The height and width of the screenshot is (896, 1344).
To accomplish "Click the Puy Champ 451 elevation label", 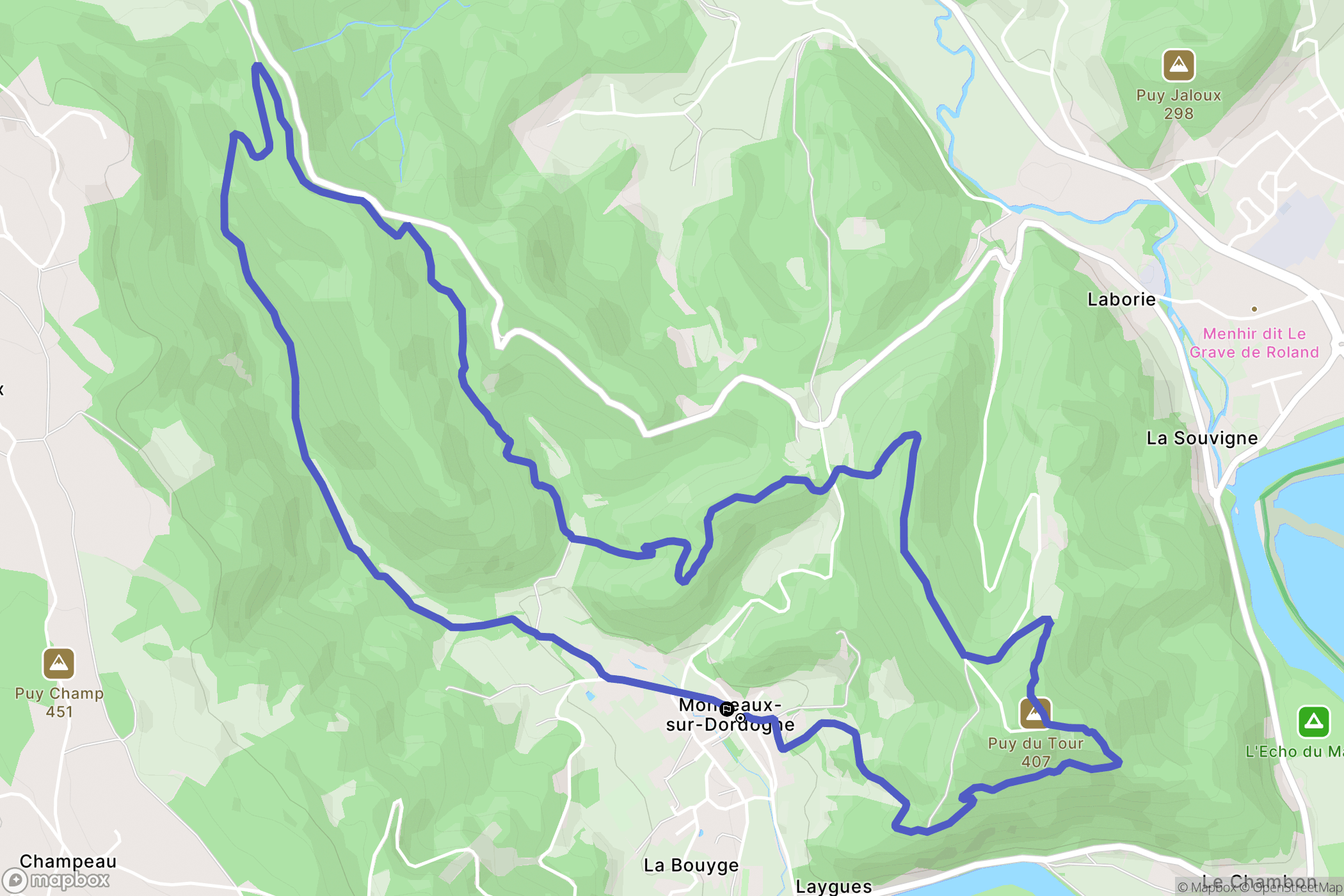I will [59, 702].
